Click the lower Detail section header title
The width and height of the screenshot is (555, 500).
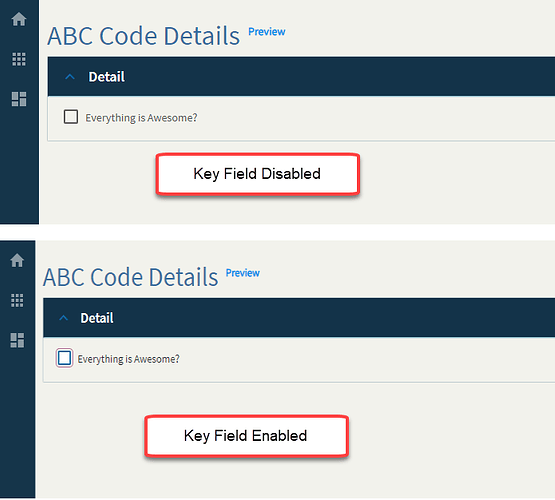tap(97, 318)
